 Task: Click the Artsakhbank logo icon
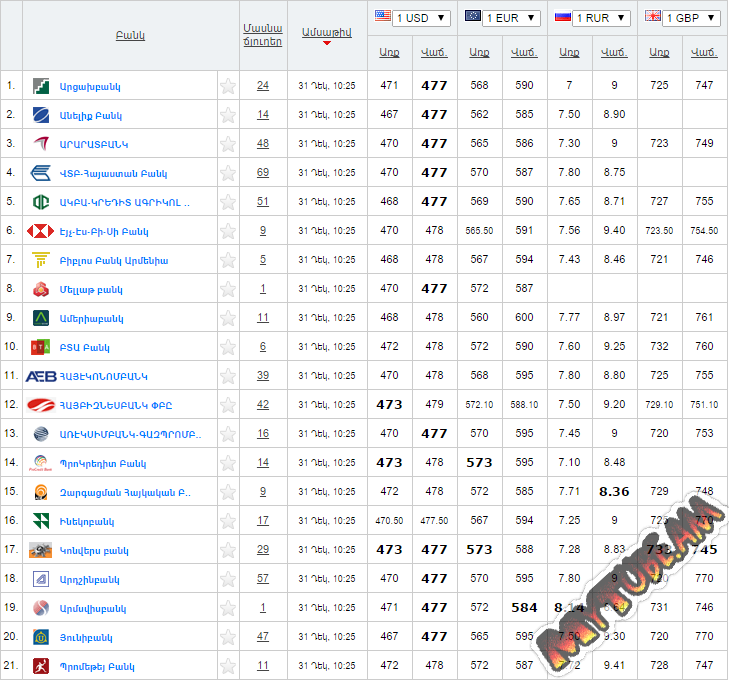(41, 86)
